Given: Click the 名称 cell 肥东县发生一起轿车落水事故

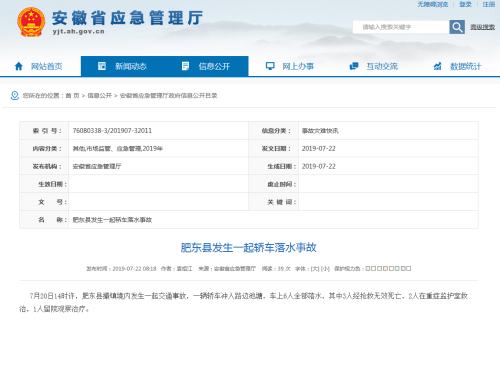Looking at the screenshot, I should (x=112, y=220).
